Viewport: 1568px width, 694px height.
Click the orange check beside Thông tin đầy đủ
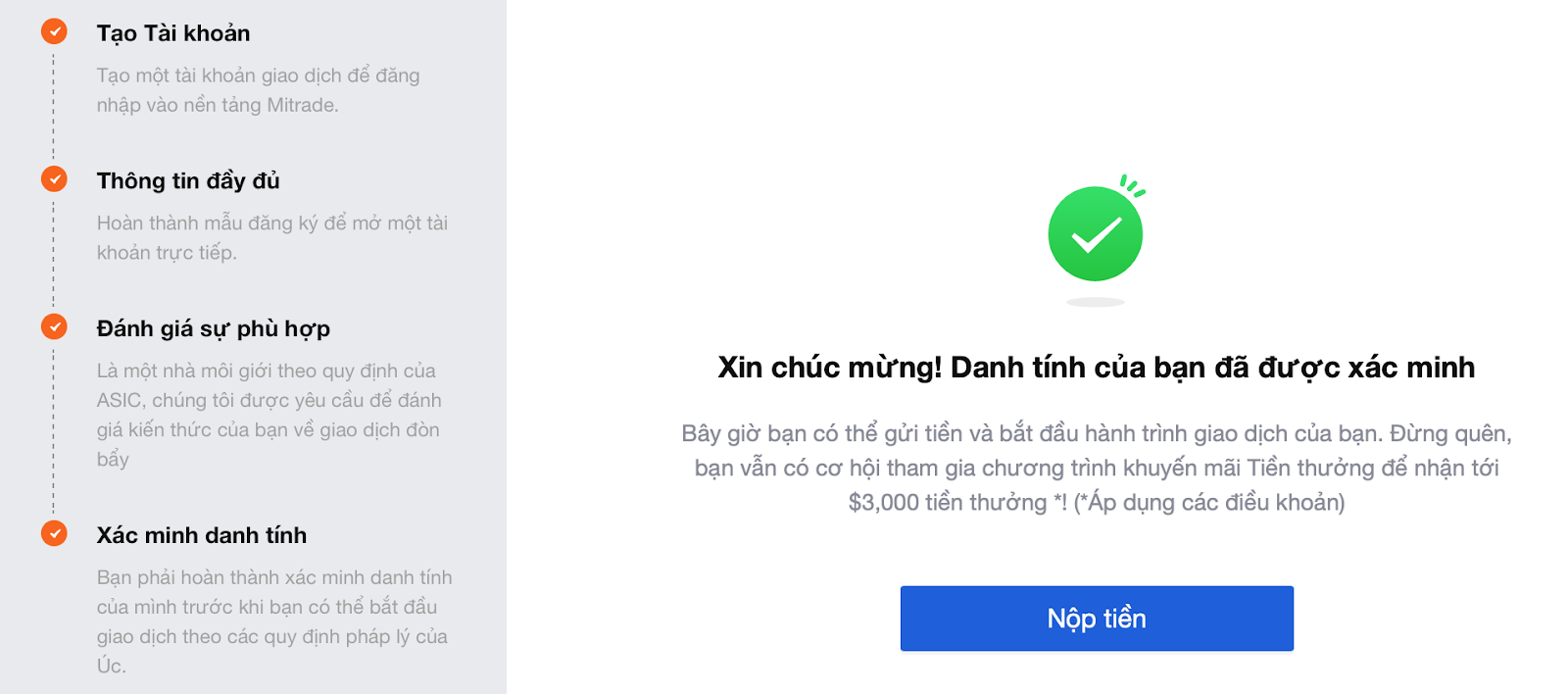[54, 179]
